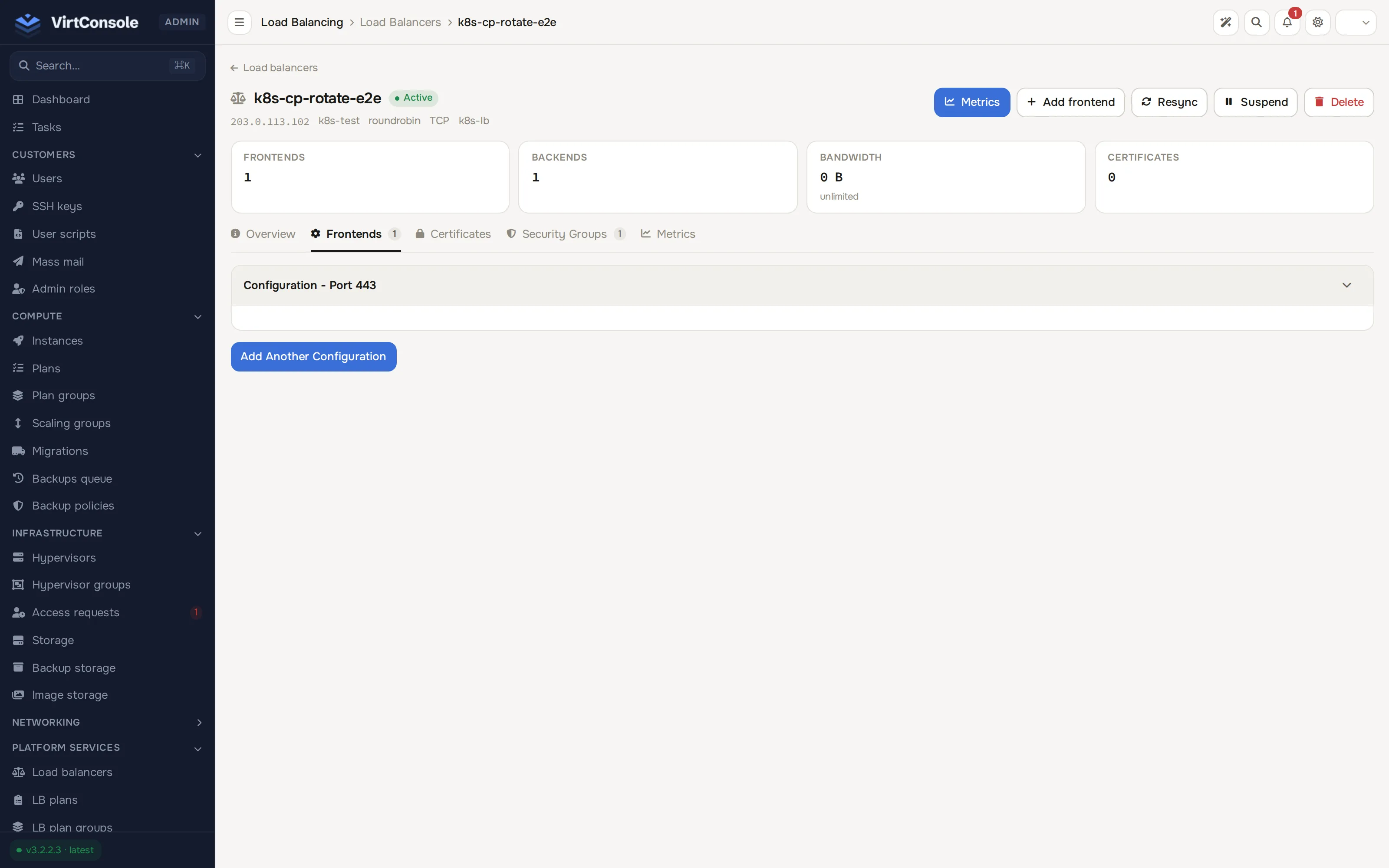Expand the Networking section

point(107,722)
